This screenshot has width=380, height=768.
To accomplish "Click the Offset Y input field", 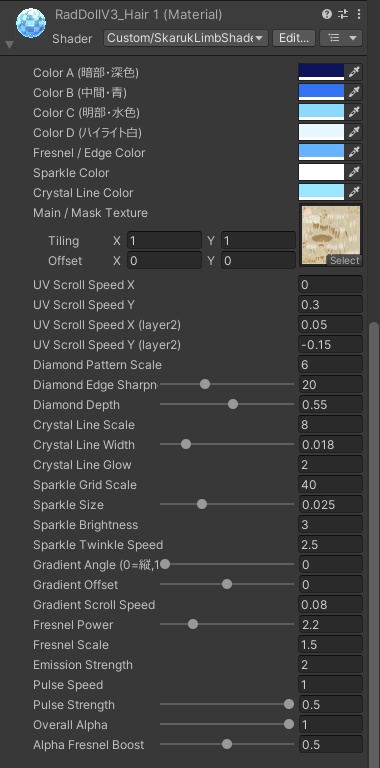I will coord(258,261).
